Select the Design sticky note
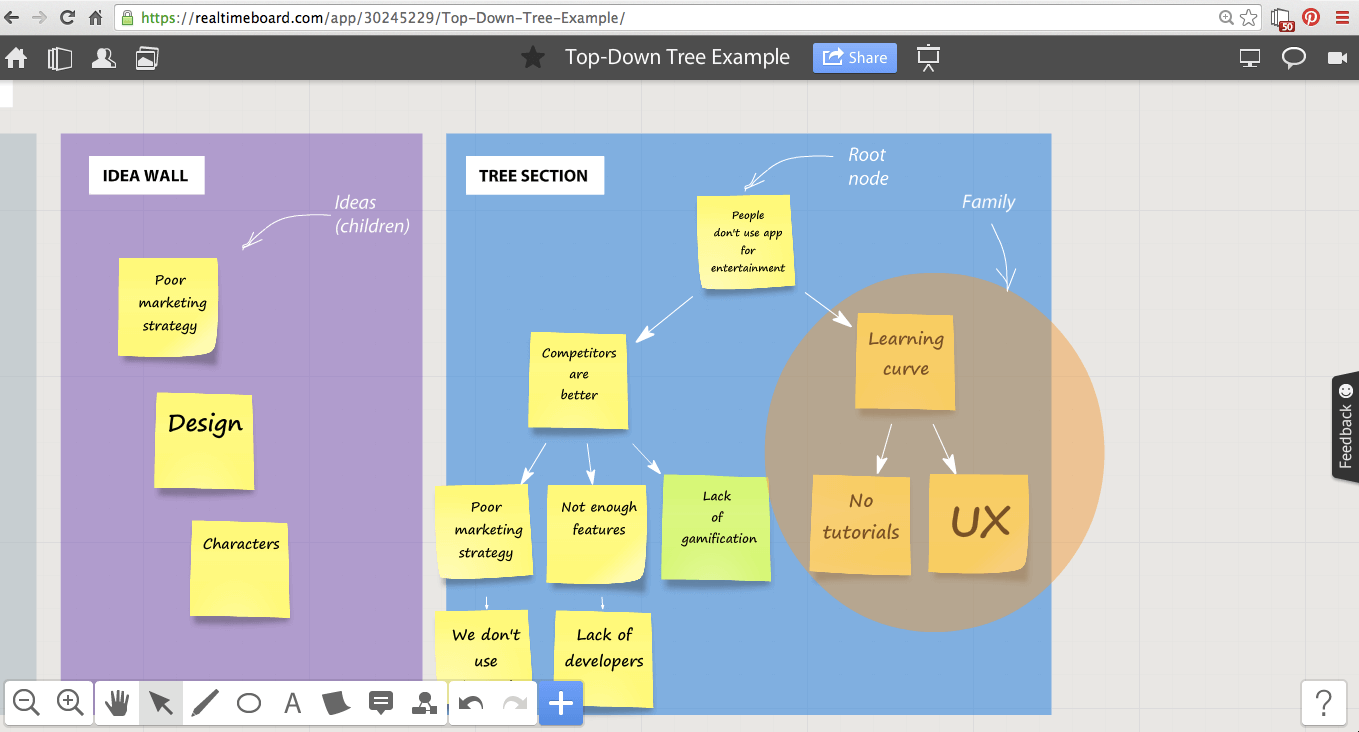Viewport: 1359px width, 732px height. click(204, 440)
